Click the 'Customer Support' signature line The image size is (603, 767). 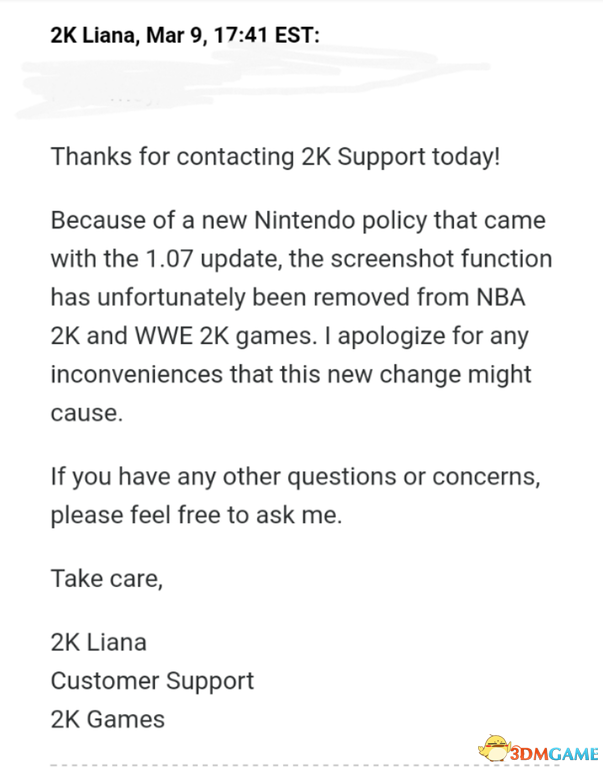click(x=152, y=680)
